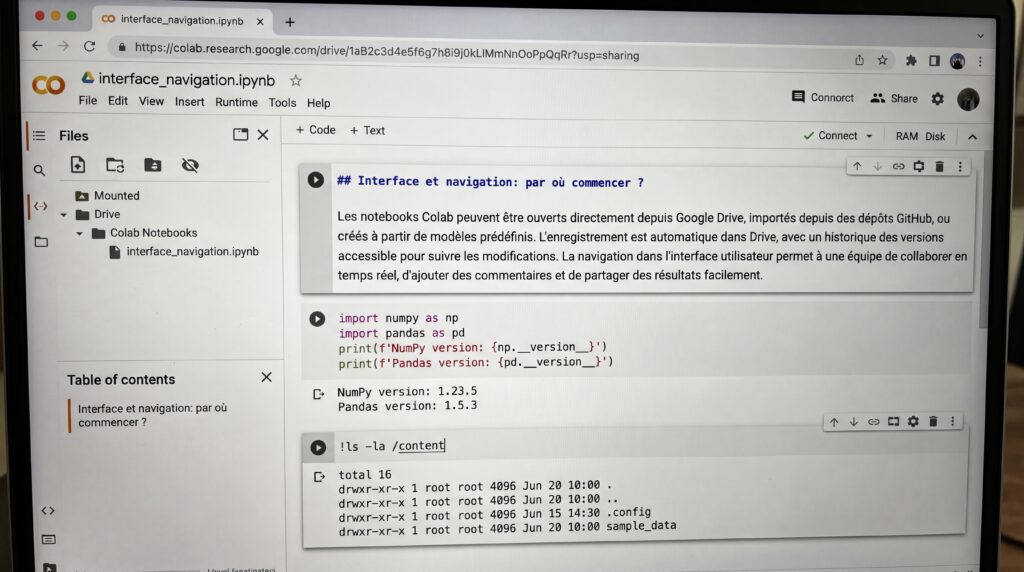Copy link to first cell
Image resolution: width=1024 pixels, height=572 pixels.
(899, 167)
